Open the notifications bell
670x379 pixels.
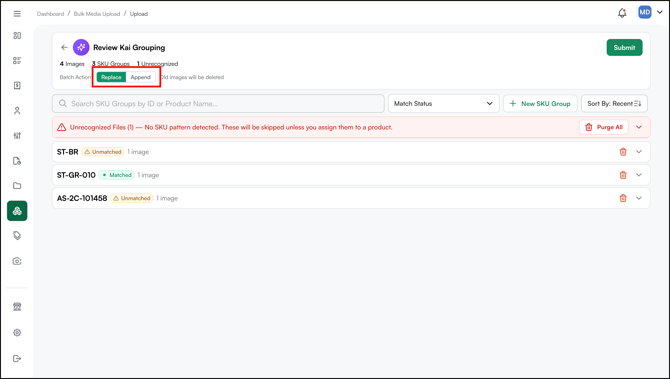point(622,13)
